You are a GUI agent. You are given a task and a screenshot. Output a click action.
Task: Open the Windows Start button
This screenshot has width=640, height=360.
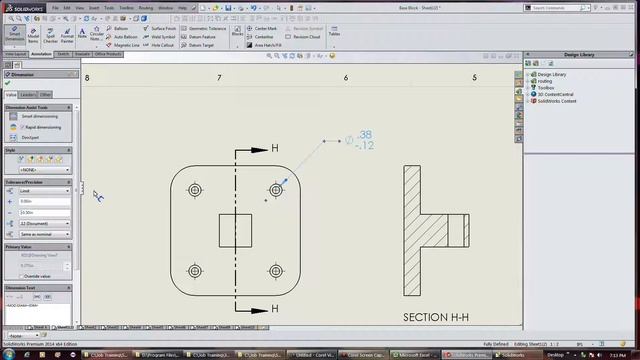[x=9, y=355]
